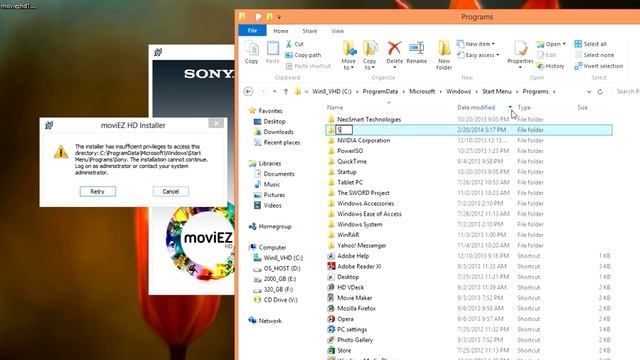640x360 pixels.
Task: Open the New item dropdown
Action: (x=476, y=44)
